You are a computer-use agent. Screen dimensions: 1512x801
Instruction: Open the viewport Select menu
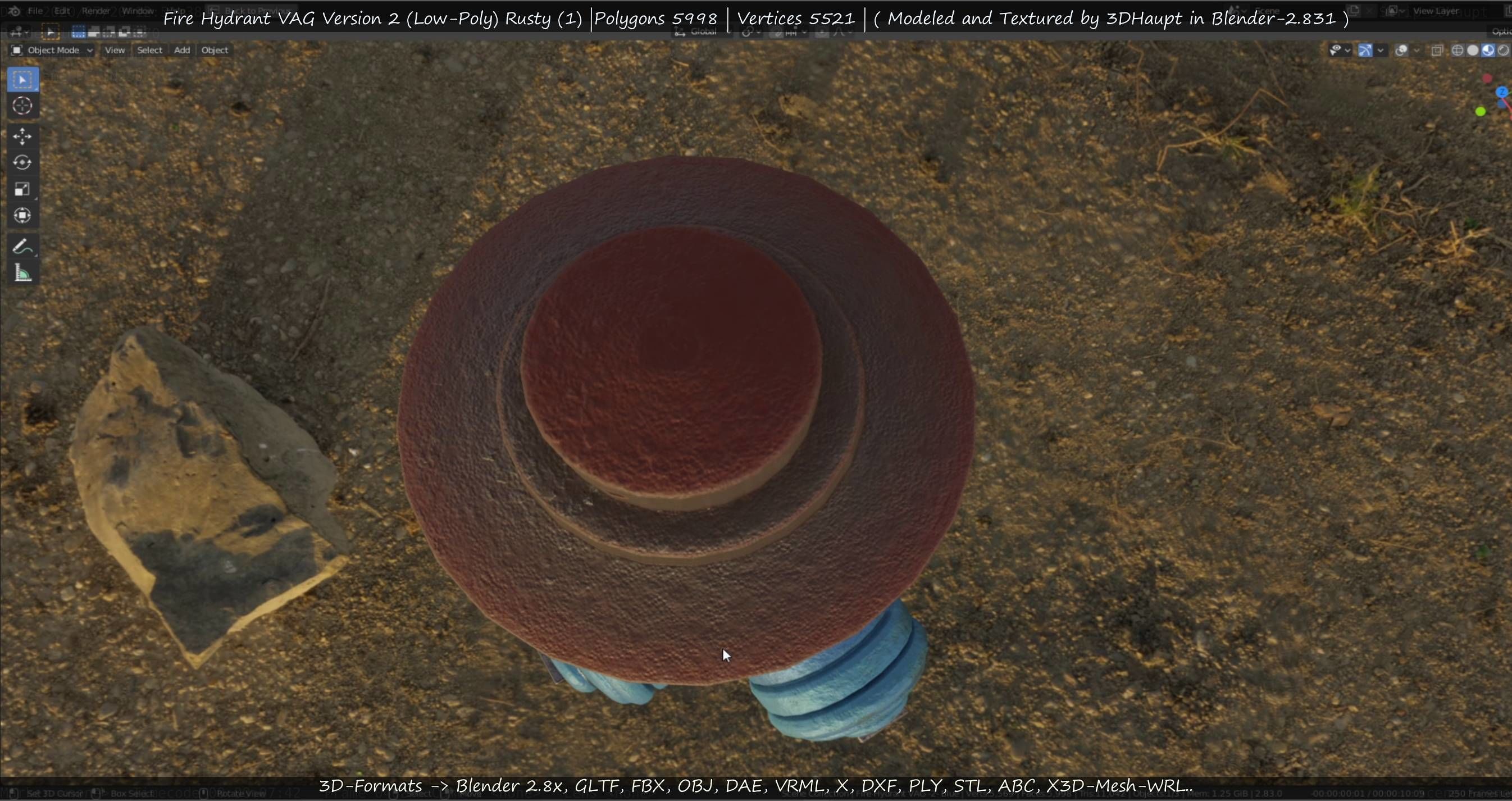click(x=149, y=51)
